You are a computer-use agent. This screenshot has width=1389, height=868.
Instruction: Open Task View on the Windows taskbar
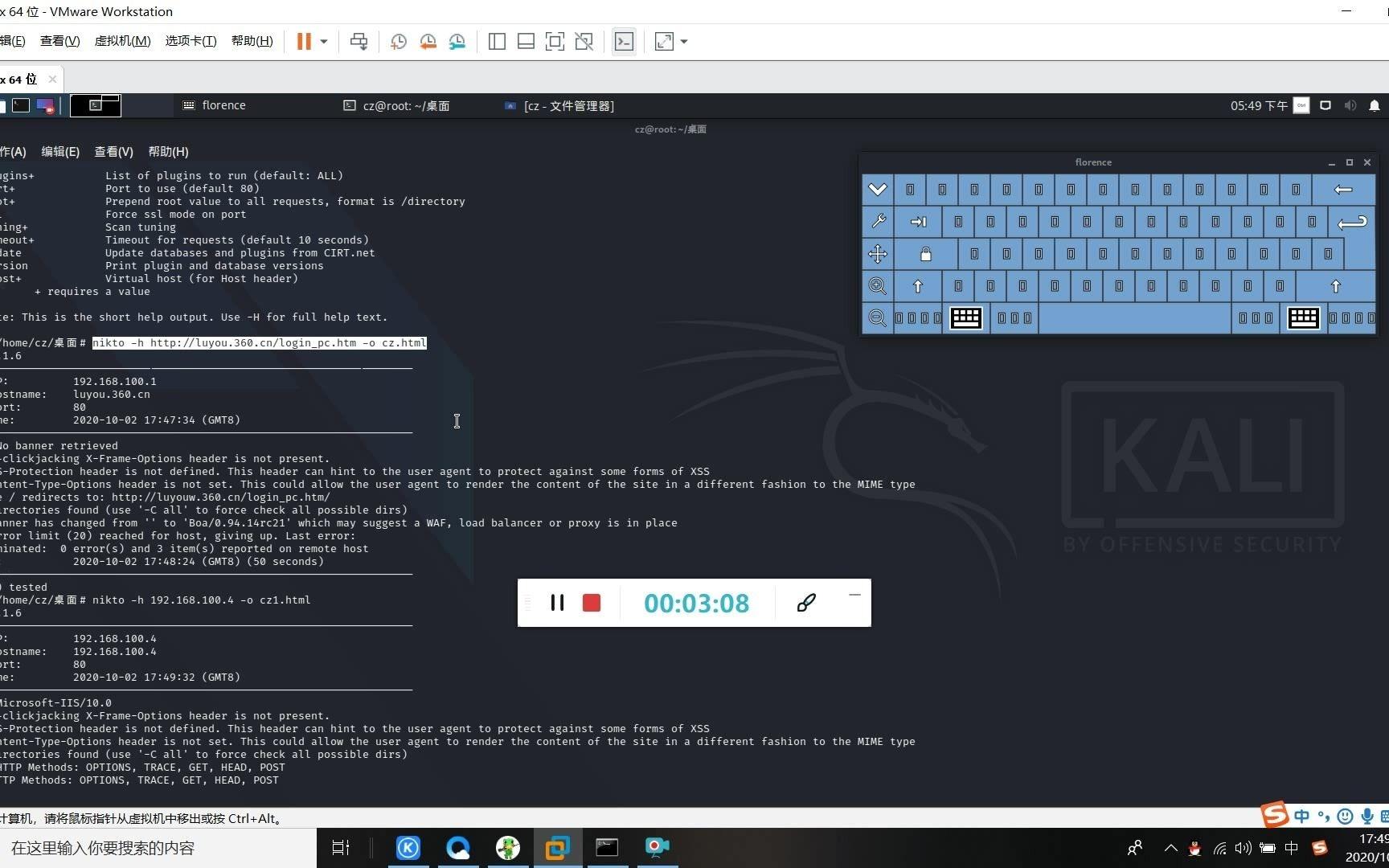pyautogui.click(x=341, y=847)
